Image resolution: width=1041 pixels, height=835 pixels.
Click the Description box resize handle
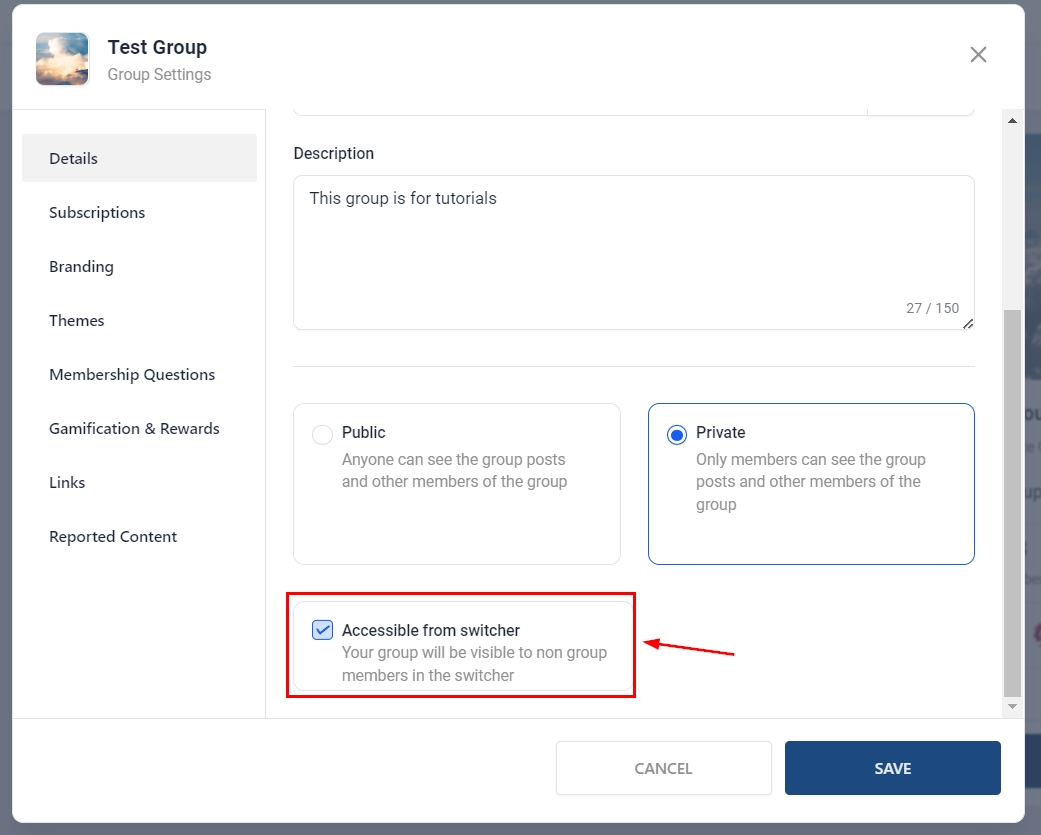(x=967, y=323)
